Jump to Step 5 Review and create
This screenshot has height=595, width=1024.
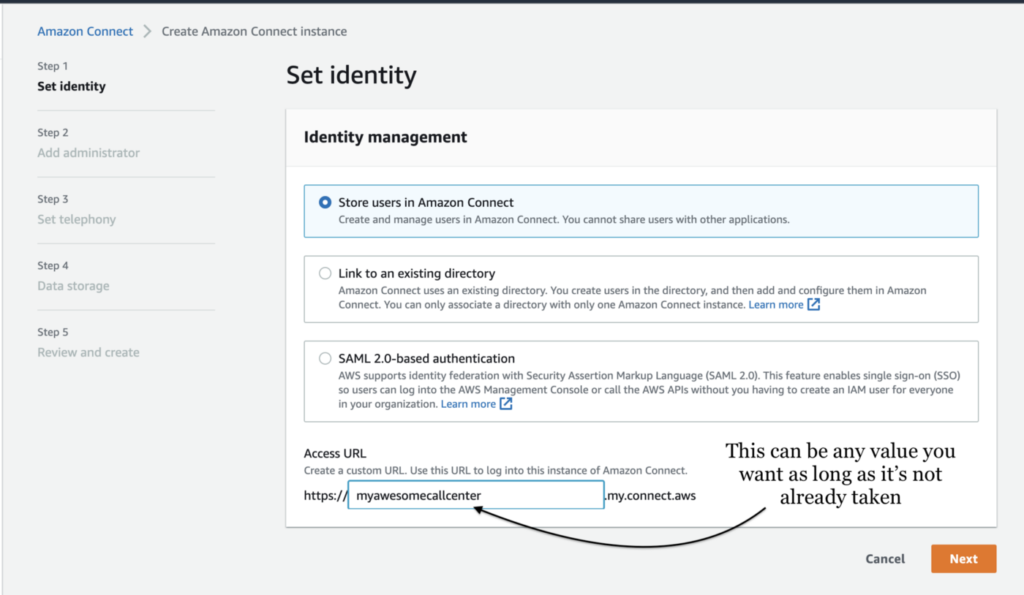88,352
